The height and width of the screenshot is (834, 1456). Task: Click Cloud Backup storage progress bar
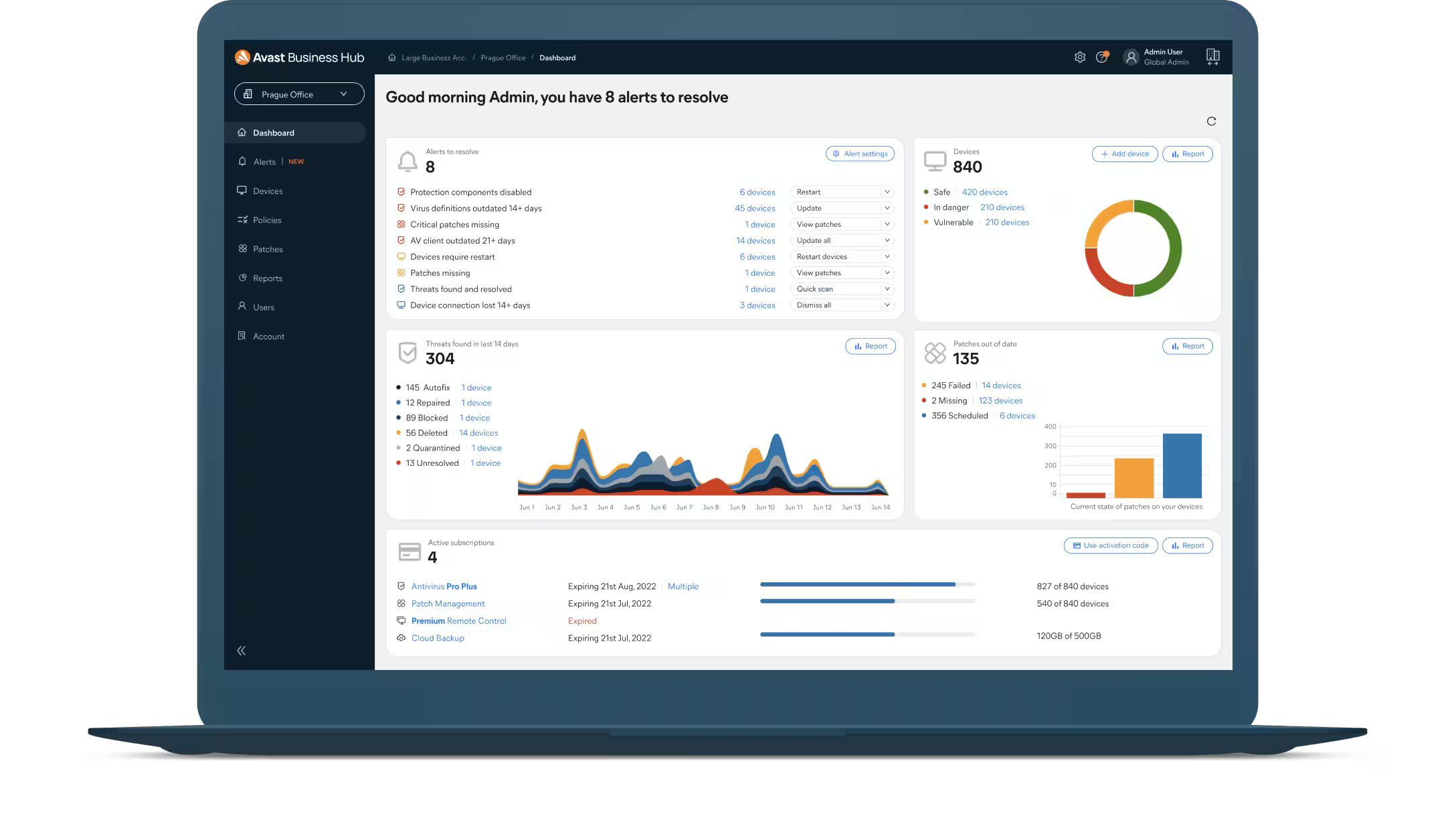[867, 634]
